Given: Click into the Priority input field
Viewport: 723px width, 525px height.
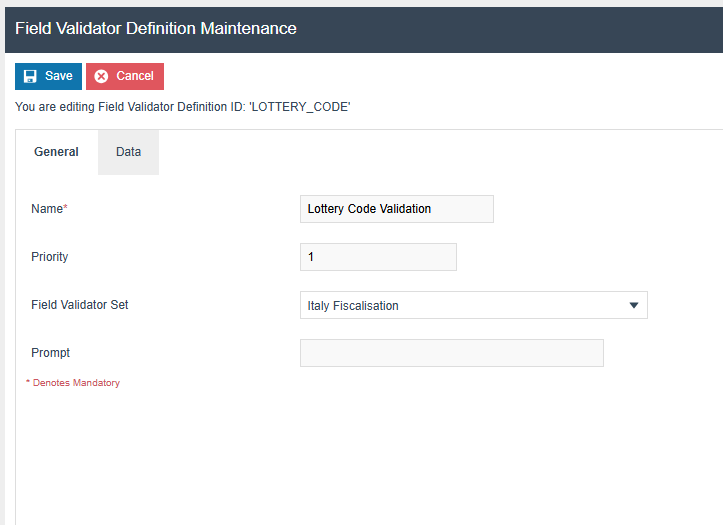Looking at the screenshot, I should pyautogui.click(x=378, y=257).
